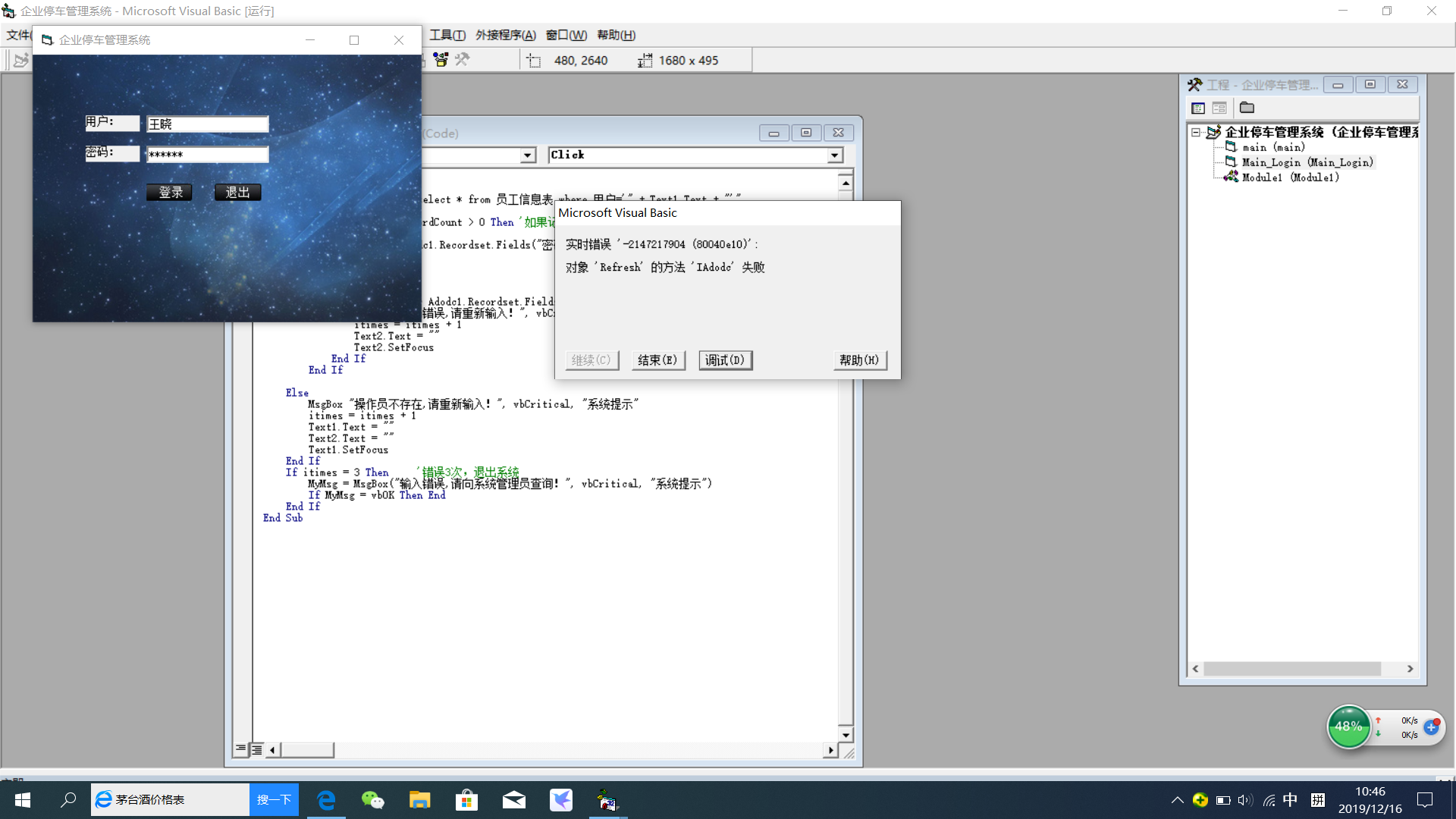This screenshot has height=819, width=1456.
Task: Click the Main_Login form icon in tree
Action: tap(1231, 162)
